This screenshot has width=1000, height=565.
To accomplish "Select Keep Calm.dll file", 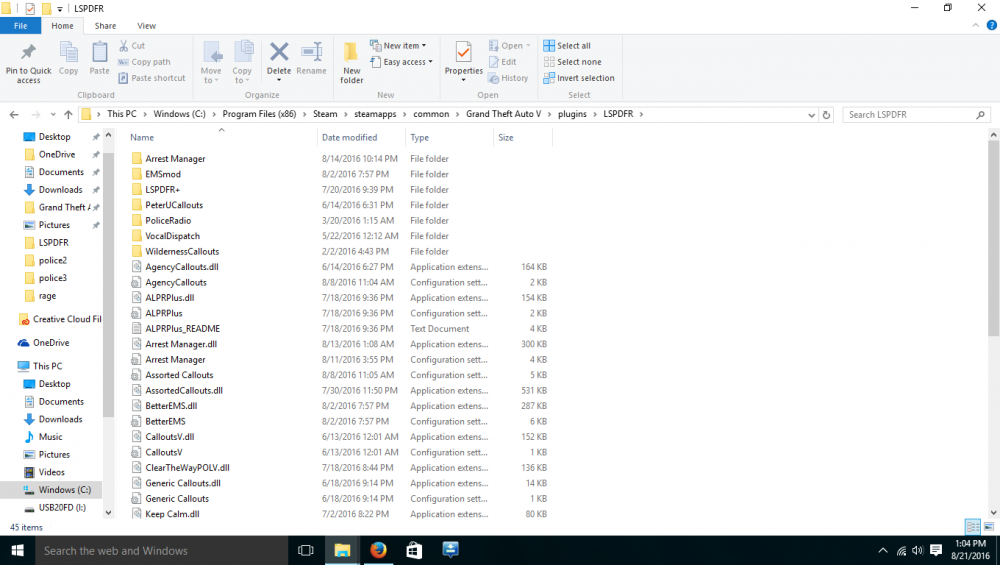I will [x=172, y=514].
